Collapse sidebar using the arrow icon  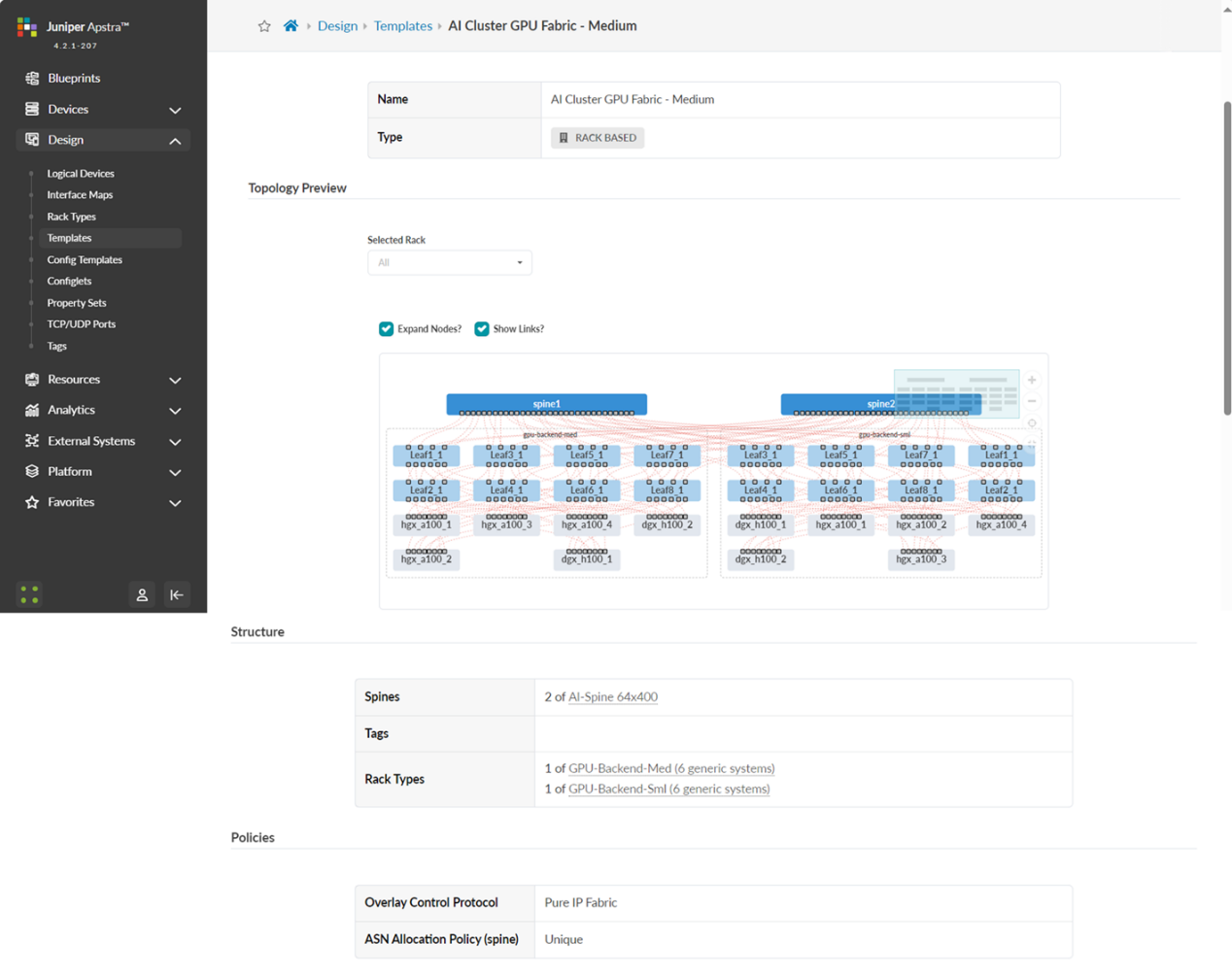177,595
